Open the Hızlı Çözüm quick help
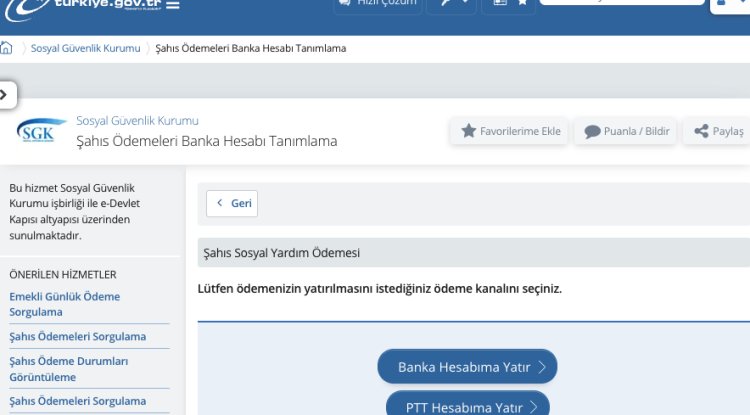The image size is (750, 415). click(378, 5)
